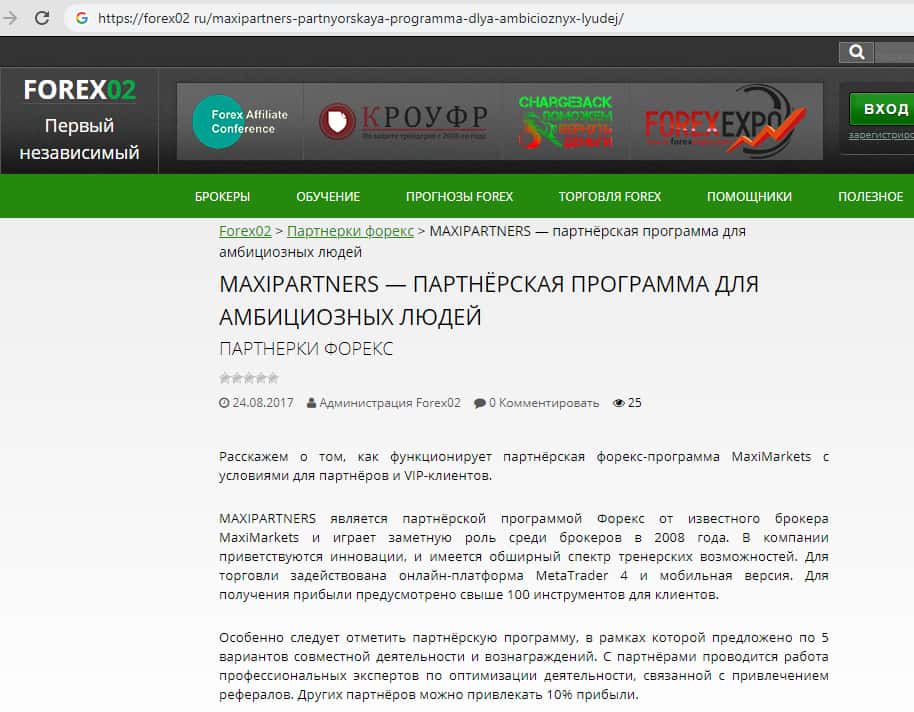Open the ForexExpo banner

coord(725,121)
